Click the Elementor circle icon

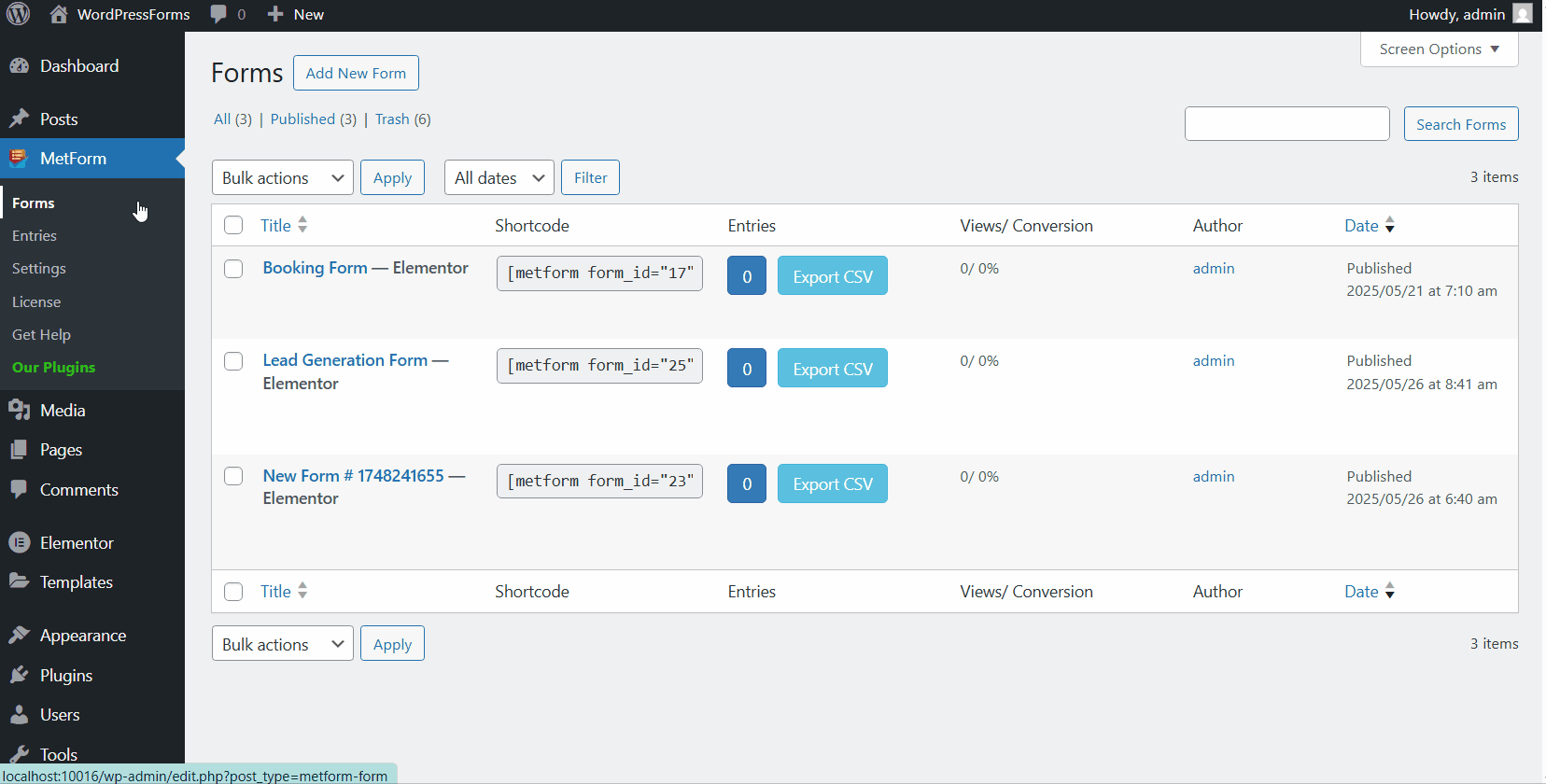tap(19, 542)
